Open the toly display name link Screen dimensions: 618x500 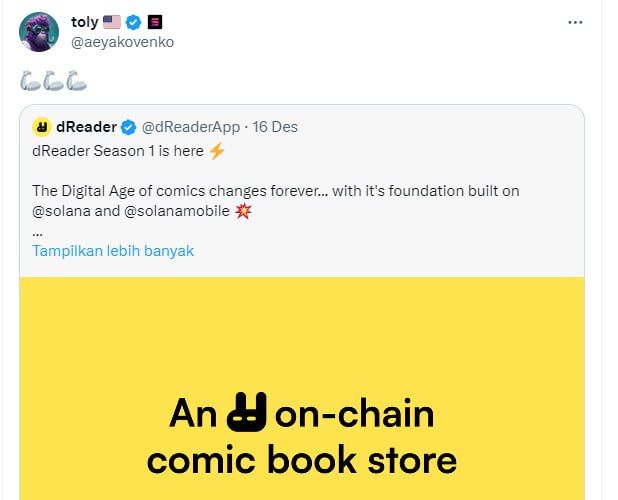pyautogui.click(x=85, y=22)
